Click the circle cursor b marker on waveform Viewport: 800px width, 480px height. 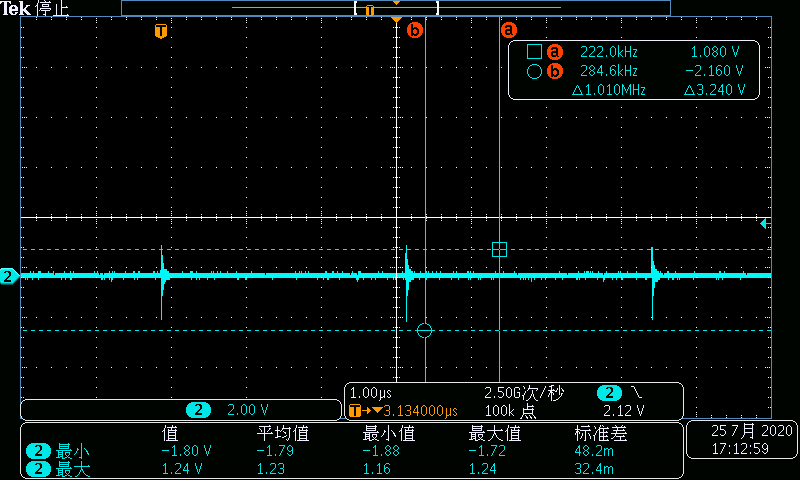pos(424,331)
